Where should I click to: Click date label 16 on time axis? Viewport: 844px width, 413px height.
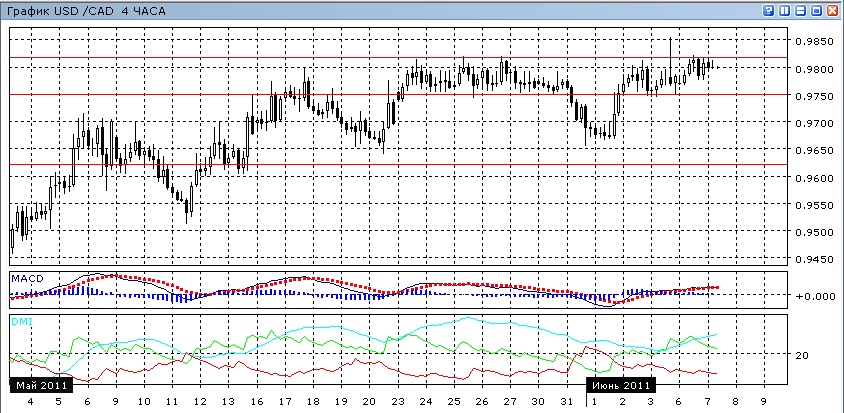256,402
